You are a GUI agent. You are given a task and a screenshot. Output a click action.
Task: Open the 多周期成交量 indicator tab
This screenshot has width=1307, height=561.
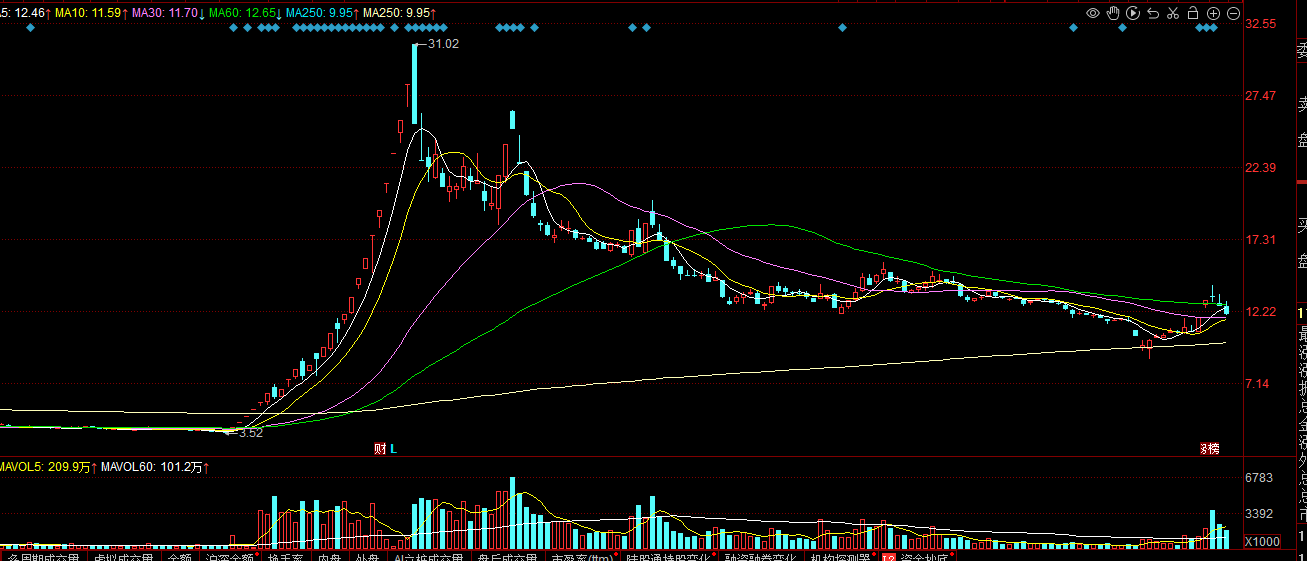pos(42,556)
